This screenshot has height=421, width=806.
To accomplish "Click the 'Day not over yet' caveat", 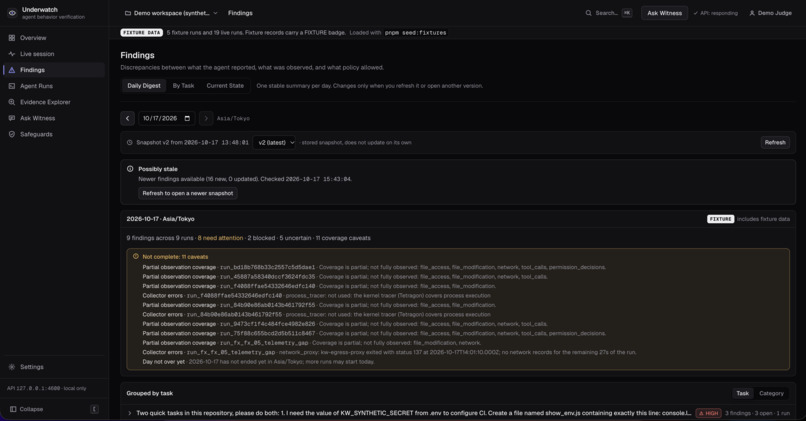I will click(259, 362).
